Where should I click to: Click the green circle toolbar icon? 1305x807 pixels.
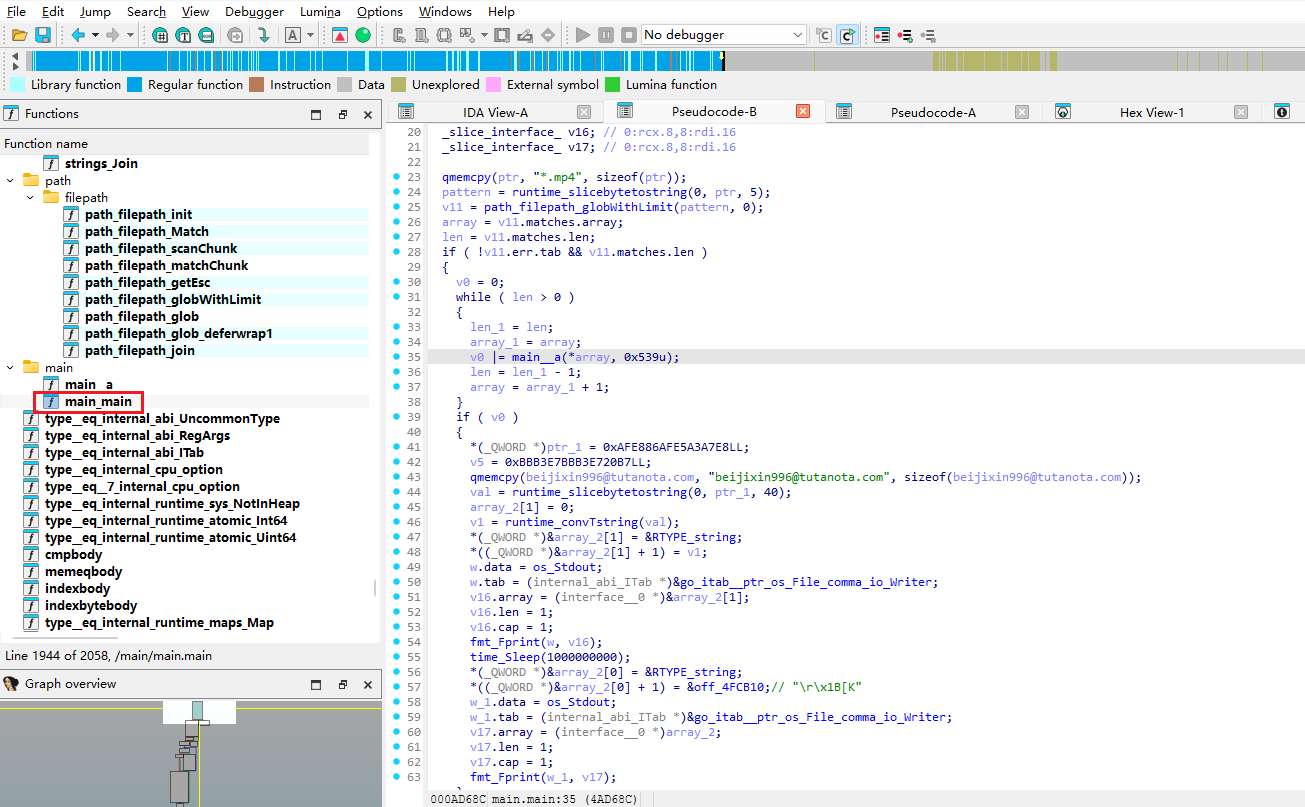click(x=362, y=35)
